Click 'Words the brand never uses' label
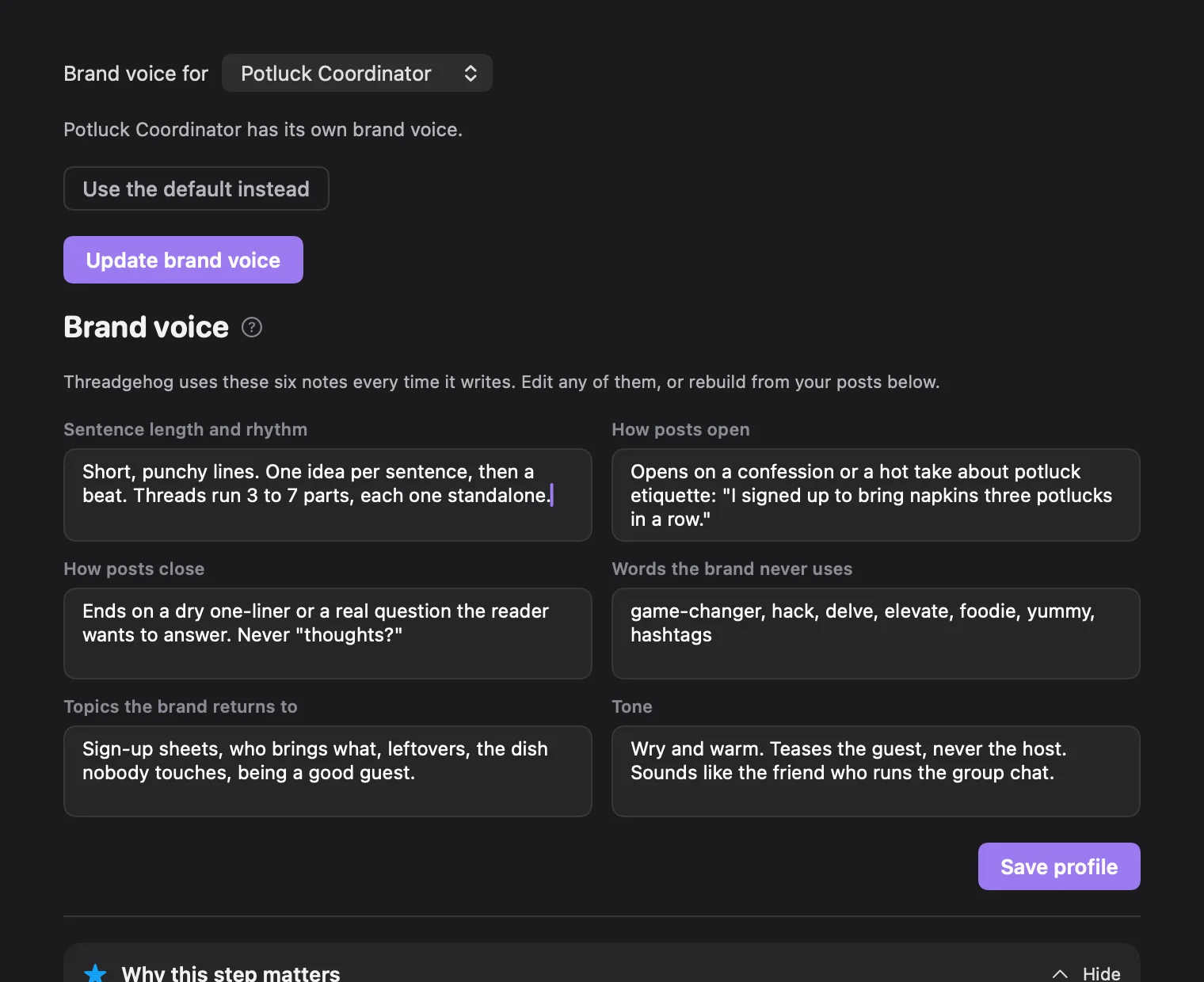Image resolution: width=1204 pixels, height=982 pixels. (x=732, y=569)
